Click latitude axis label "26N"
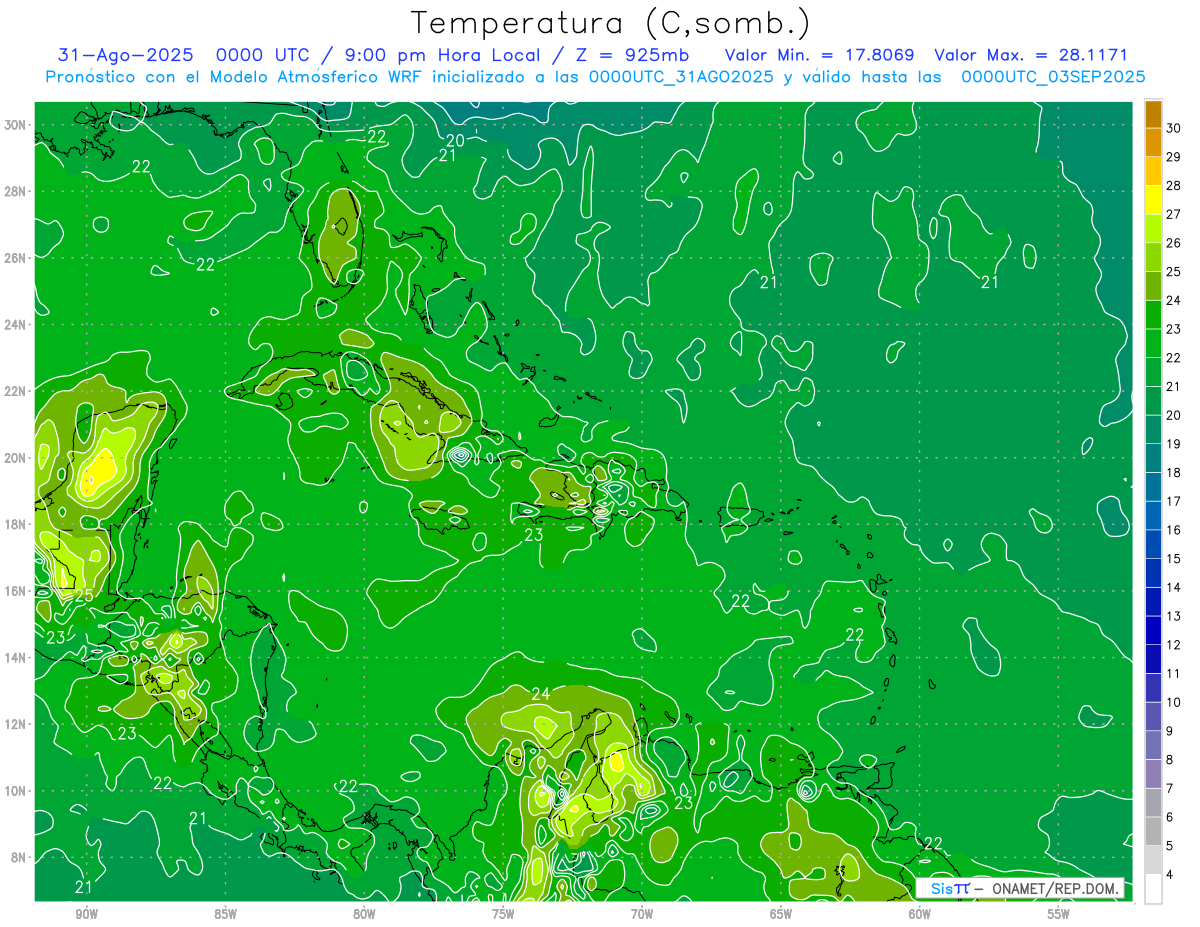Screen dimensions: 1200x927 (15, 258)
